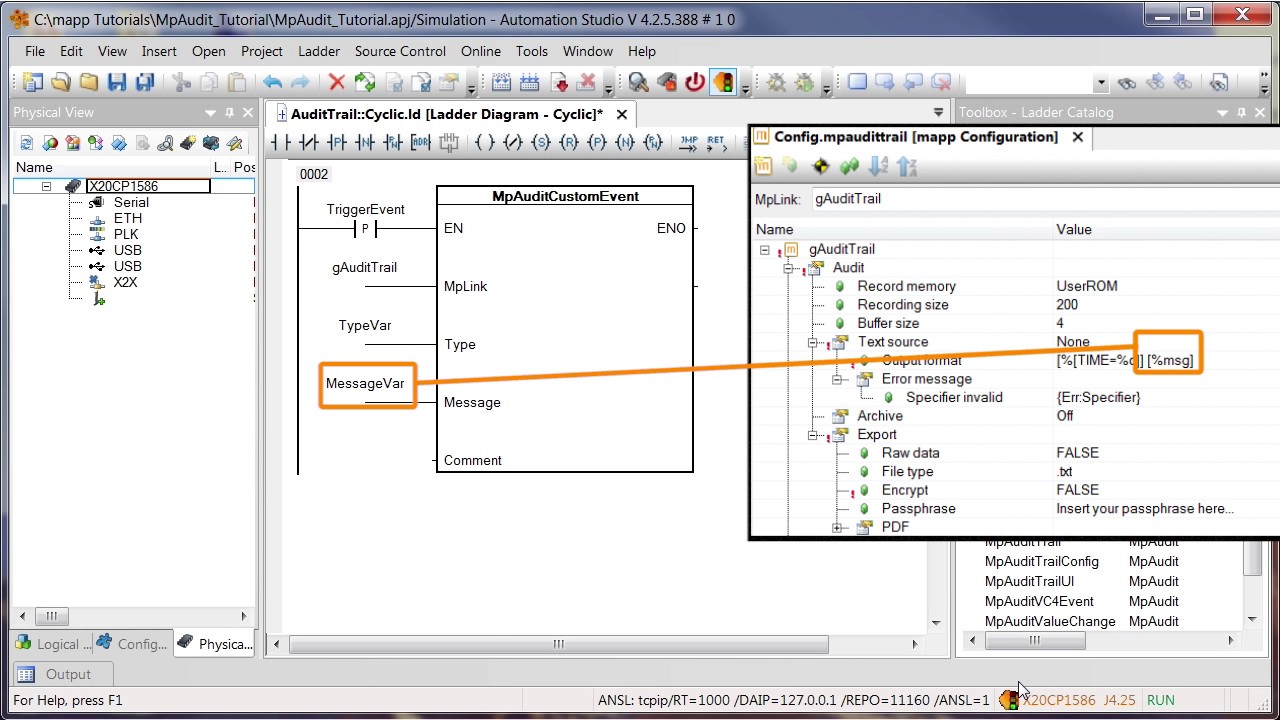
Task: Insert a Jump element
Action: pos(689,143)
